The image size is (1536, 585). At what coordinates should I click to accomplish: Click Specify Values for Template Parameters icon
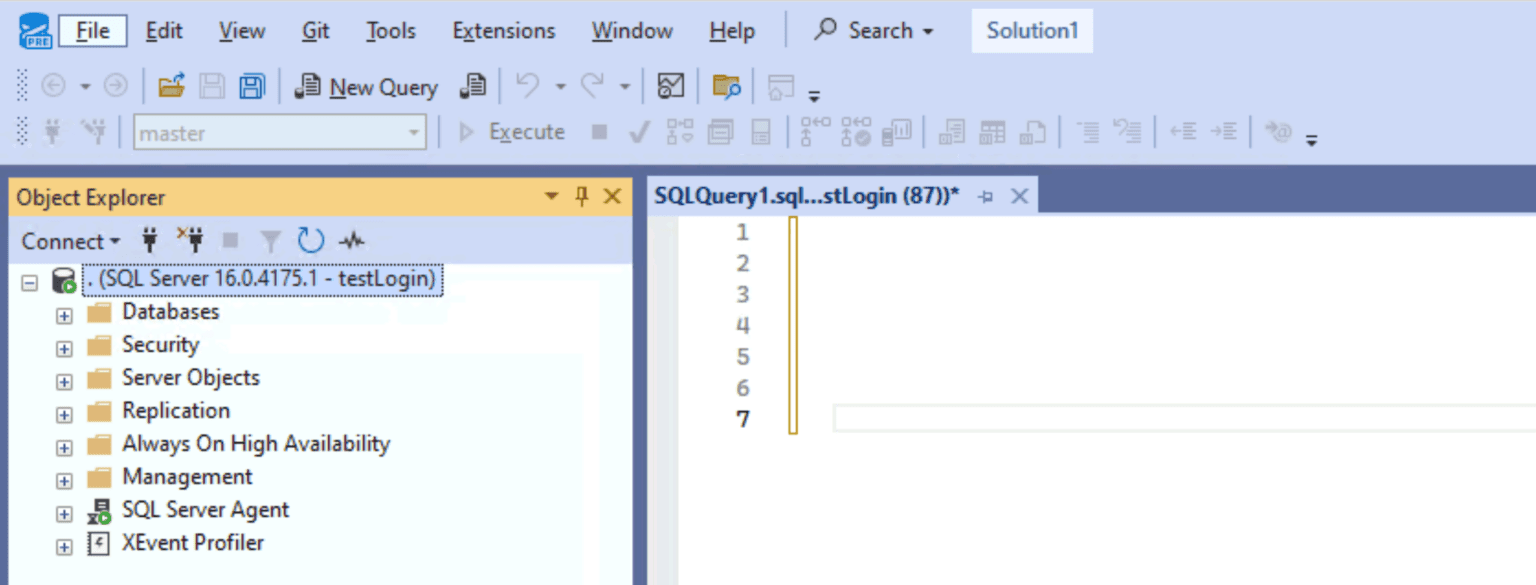1278,131
